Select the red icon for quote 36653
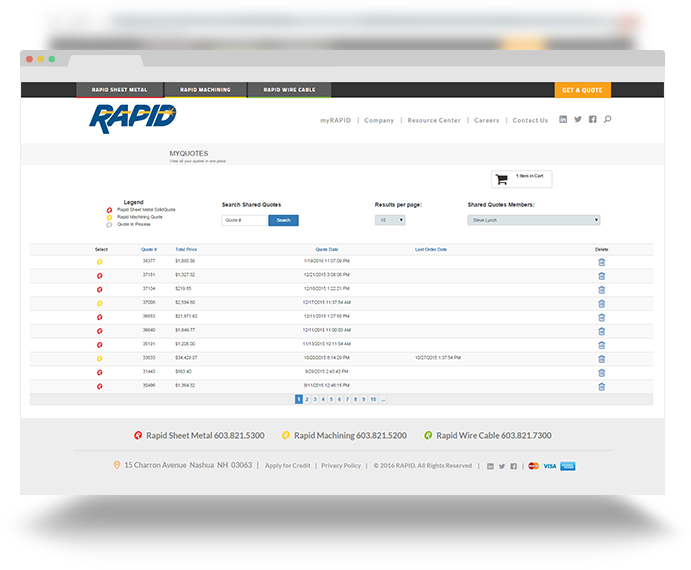 coord(100,317)
